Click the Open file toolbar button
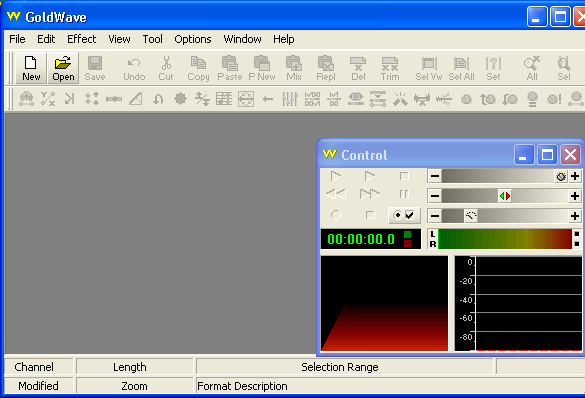585x398 pixels. (x=63, y=68)
